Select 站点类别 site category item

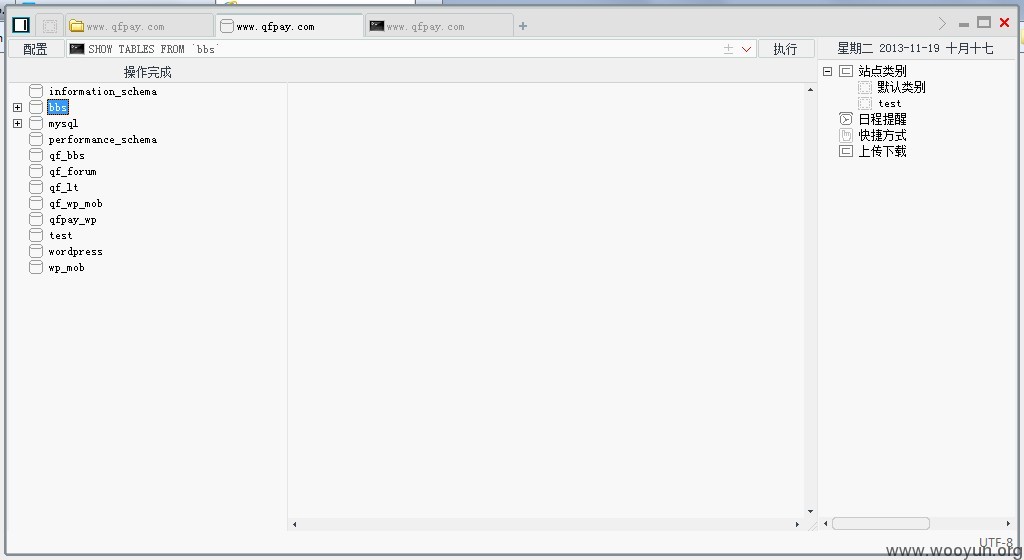pos(882,71)
